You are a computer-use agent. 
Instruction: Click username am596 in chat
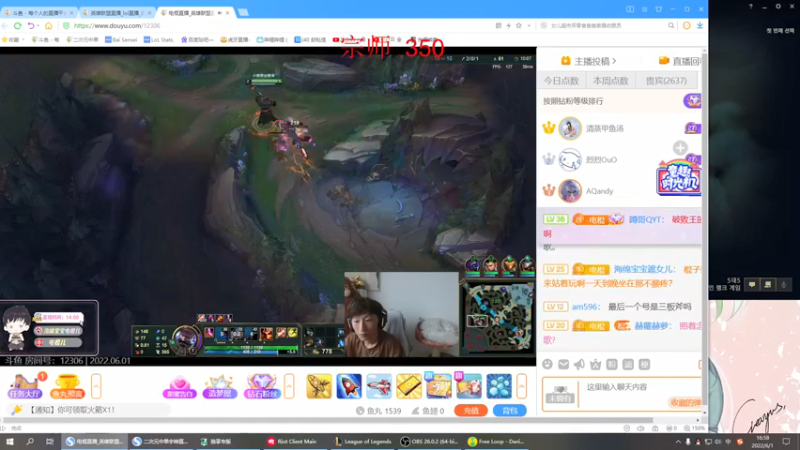tap(585, 307)
